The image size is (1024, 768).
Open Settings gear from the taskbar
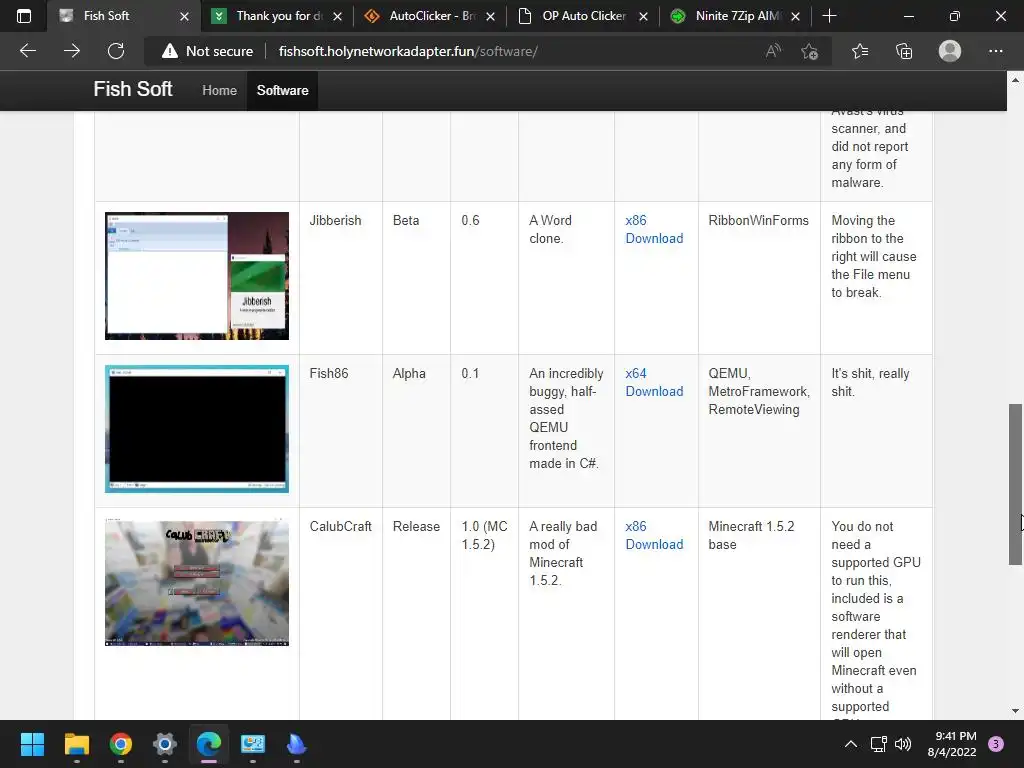tap(165, 744)
